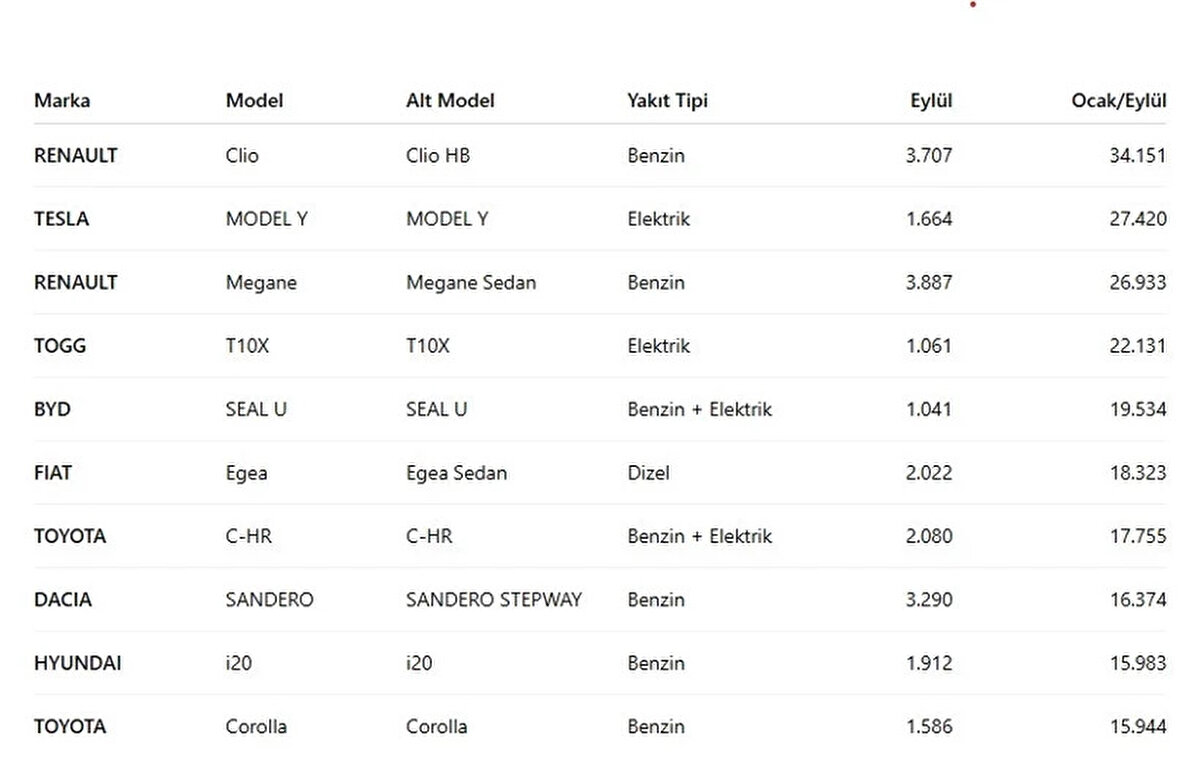Select the FIAT brand cell
The image size is (1200, 777).
tap(53, 473)
